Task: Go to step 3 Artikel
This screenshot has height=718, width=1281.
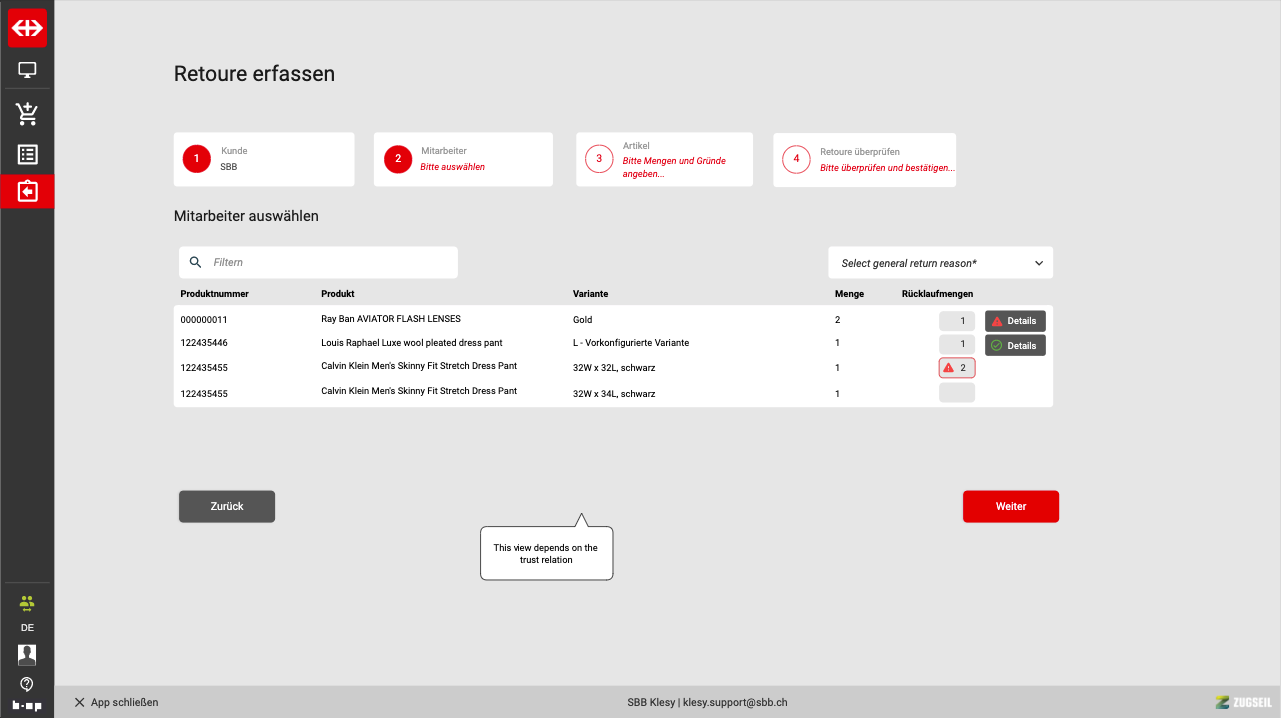Action: click(x=664, y=159)
